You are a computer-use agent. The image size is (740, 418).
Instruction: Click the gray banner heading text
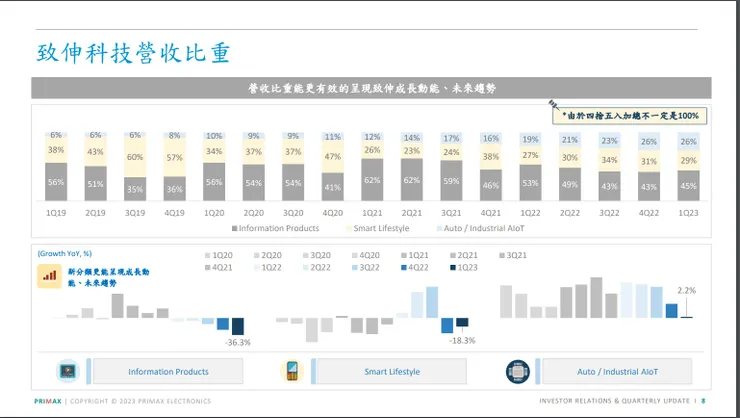tap(372, 88)
